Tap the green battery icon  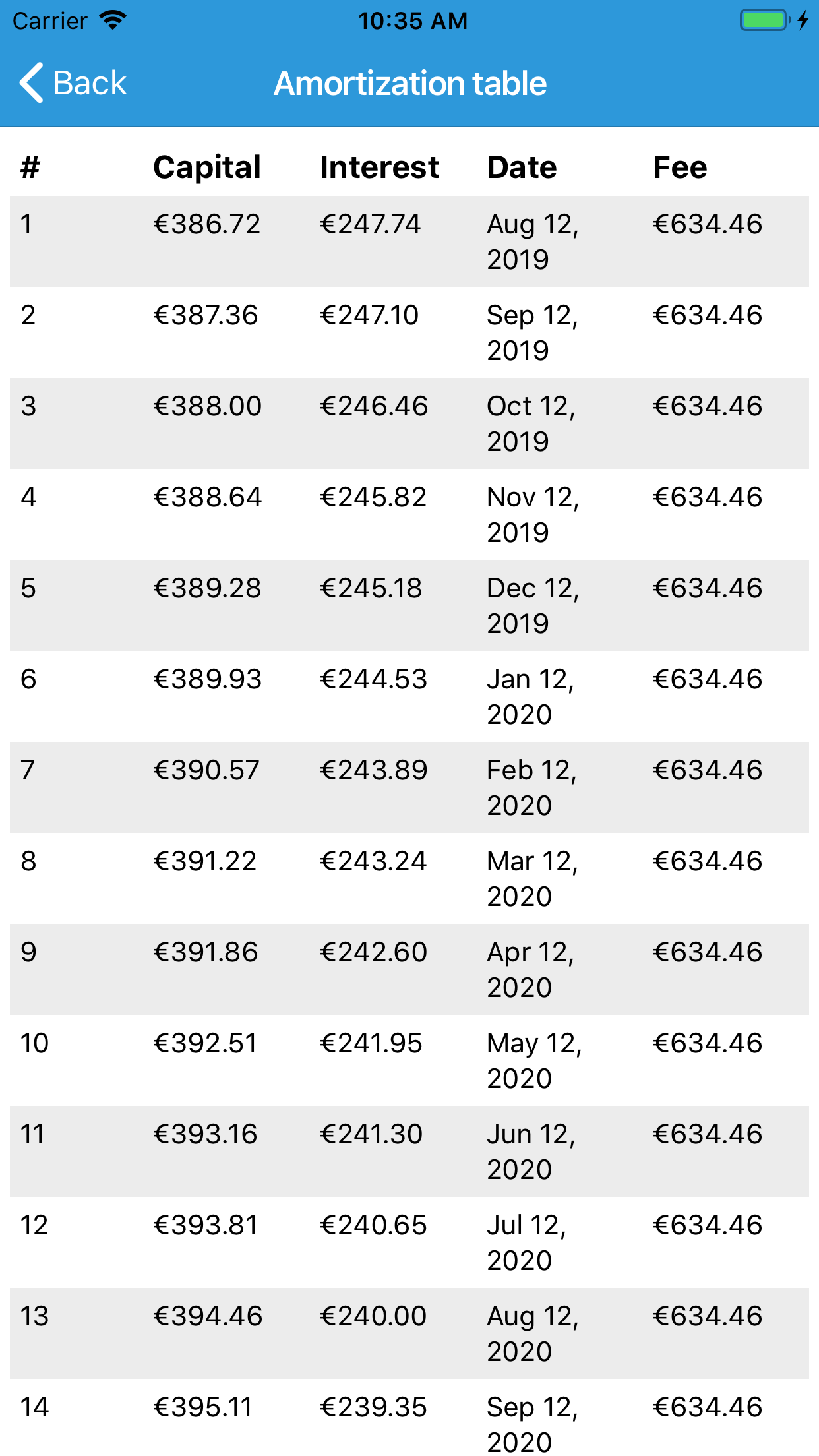pos(764,20)
